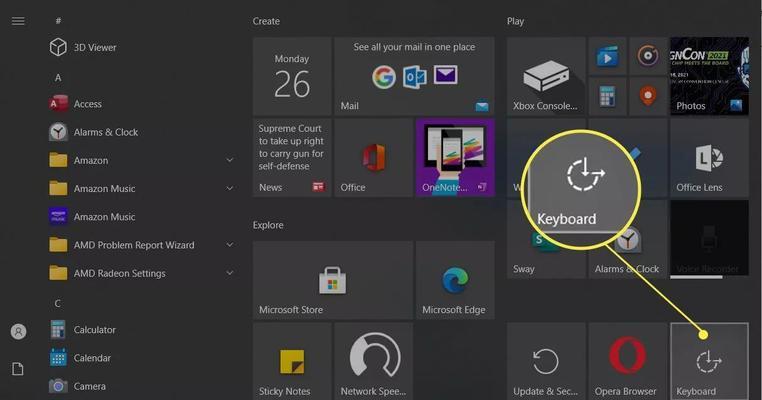Screen dimensions: 762x400
Task: Select the Play group heading
Action: click(x=515, y=21)
